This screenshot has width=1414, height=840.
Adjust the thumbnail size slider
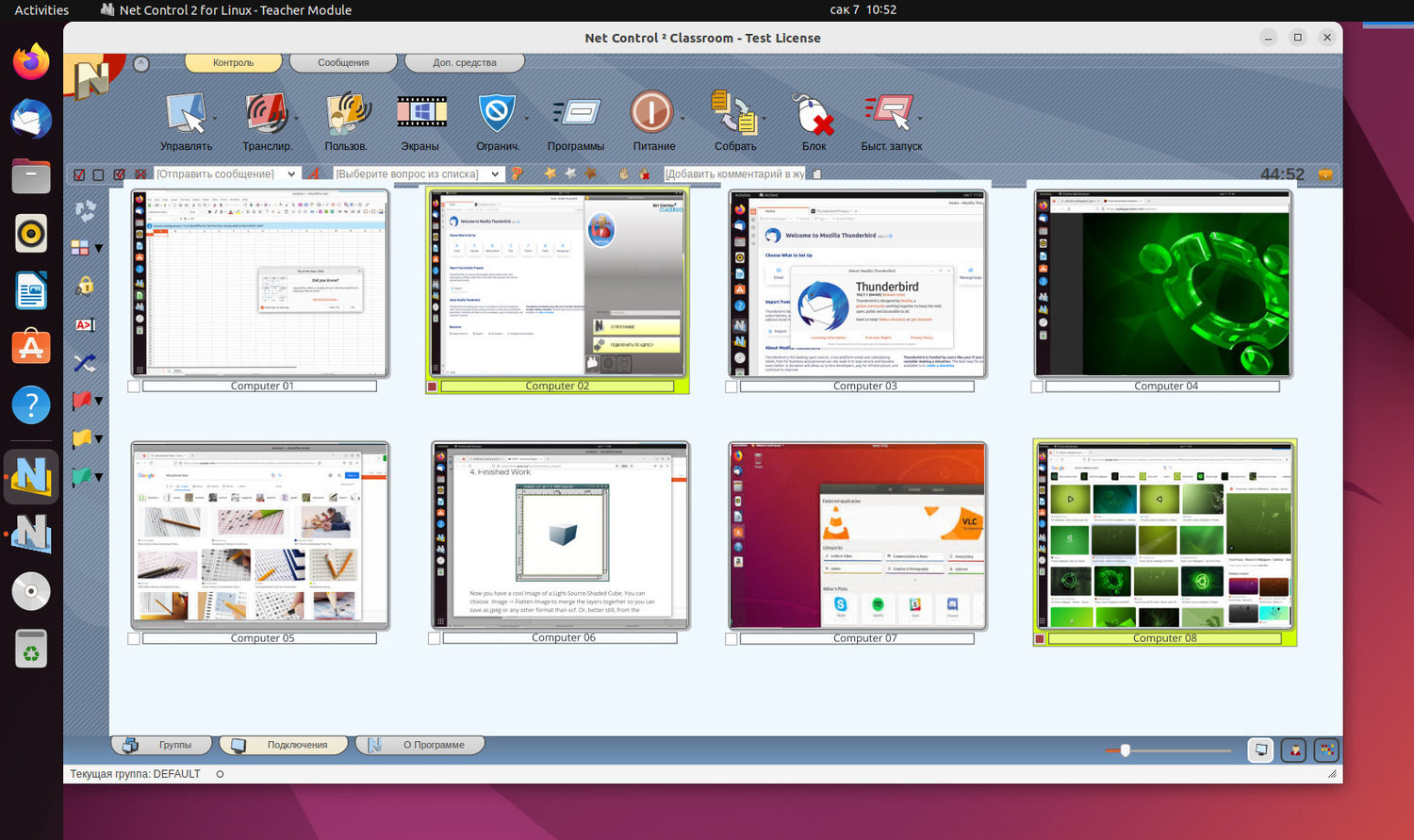1126,749
